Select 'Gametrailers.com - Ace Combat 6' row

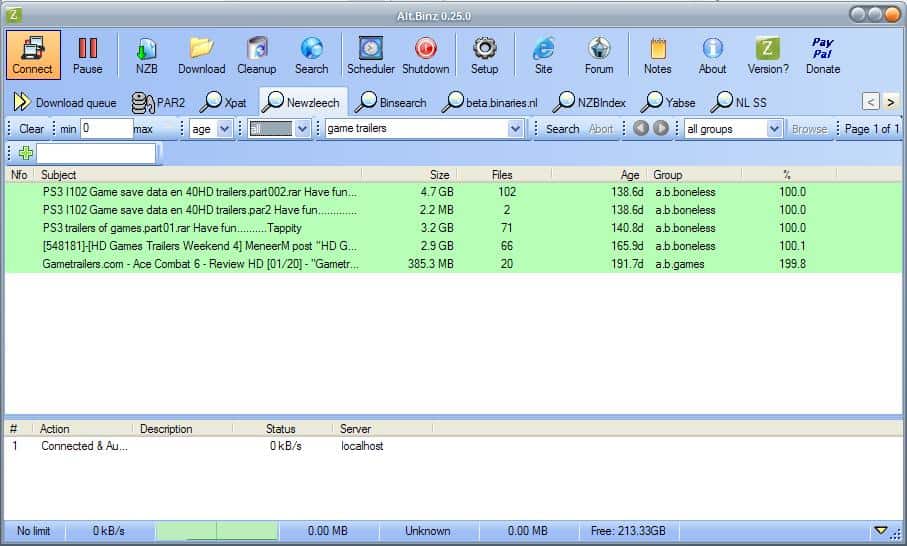pyautogui.click(x=453, y=263)
